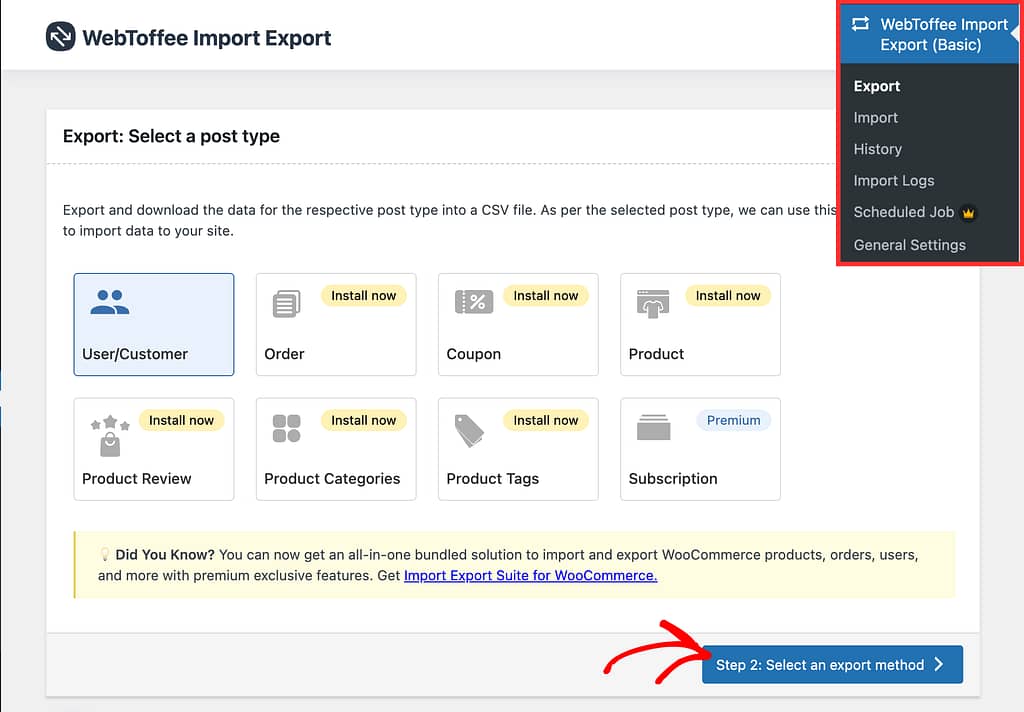This screenshot has height=712, width=1024.
Task: Click the WebToffee Import Export page title
Action: [x=206, y=38]
